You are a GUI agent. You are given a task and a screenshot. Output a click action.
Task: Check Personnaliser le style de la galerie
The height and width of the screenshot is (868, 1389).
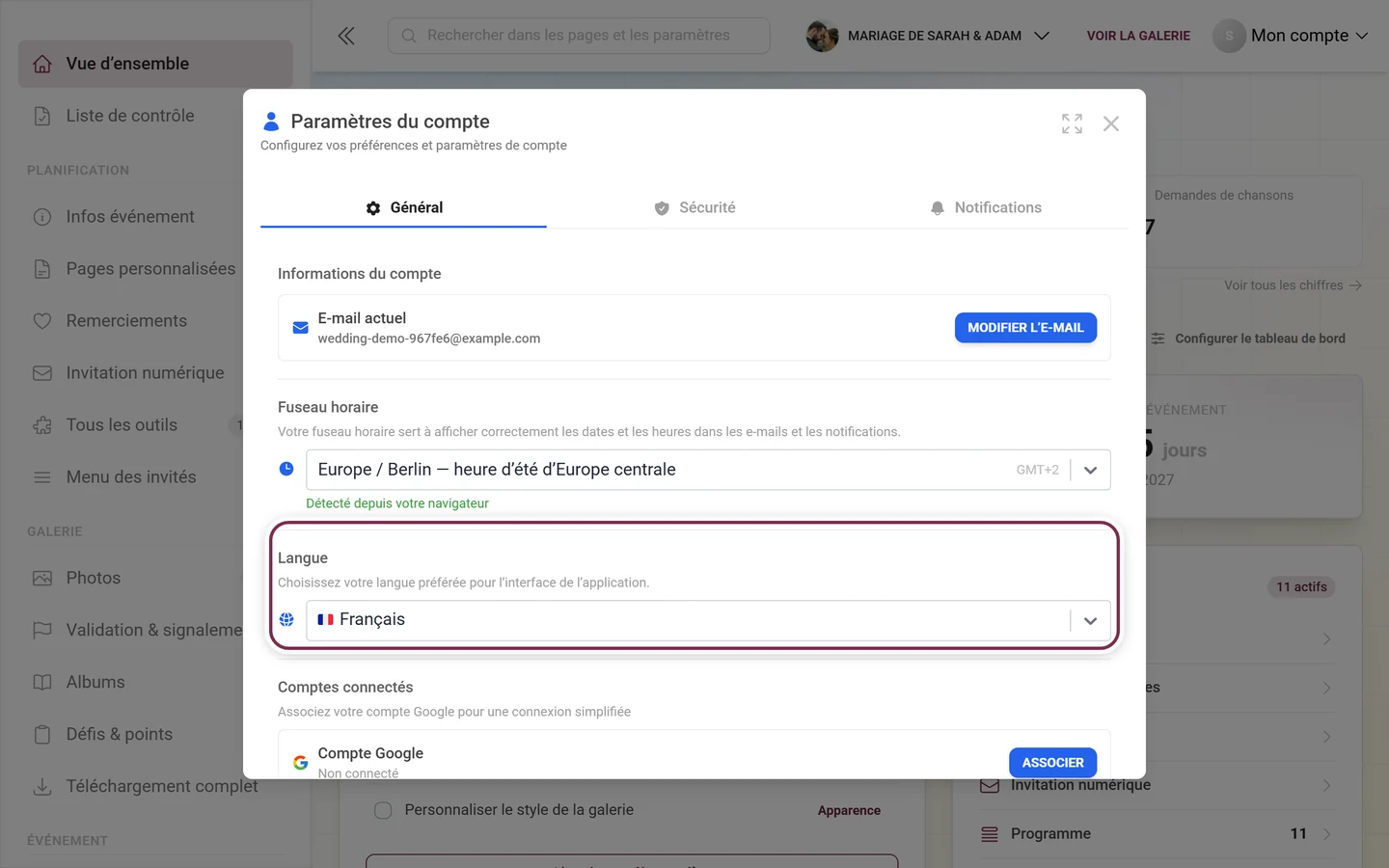pyautogui.click(x=383, y=810)
